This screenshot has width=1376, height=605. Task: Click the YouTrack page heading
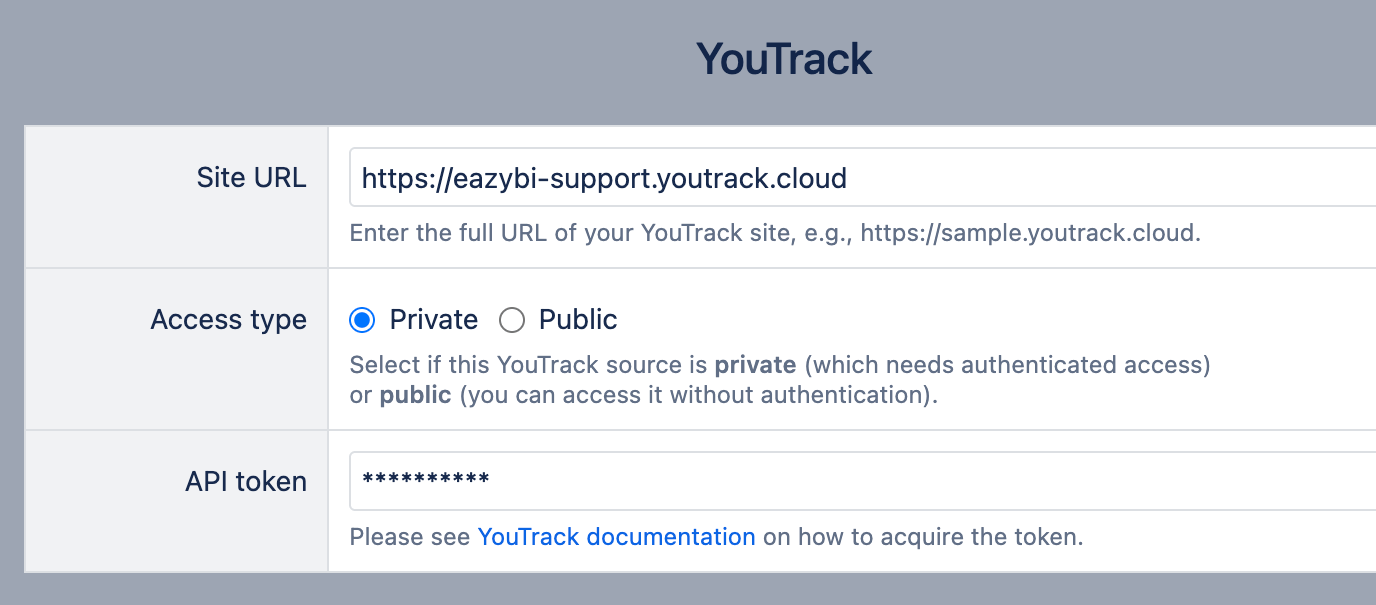coord(784,59)
